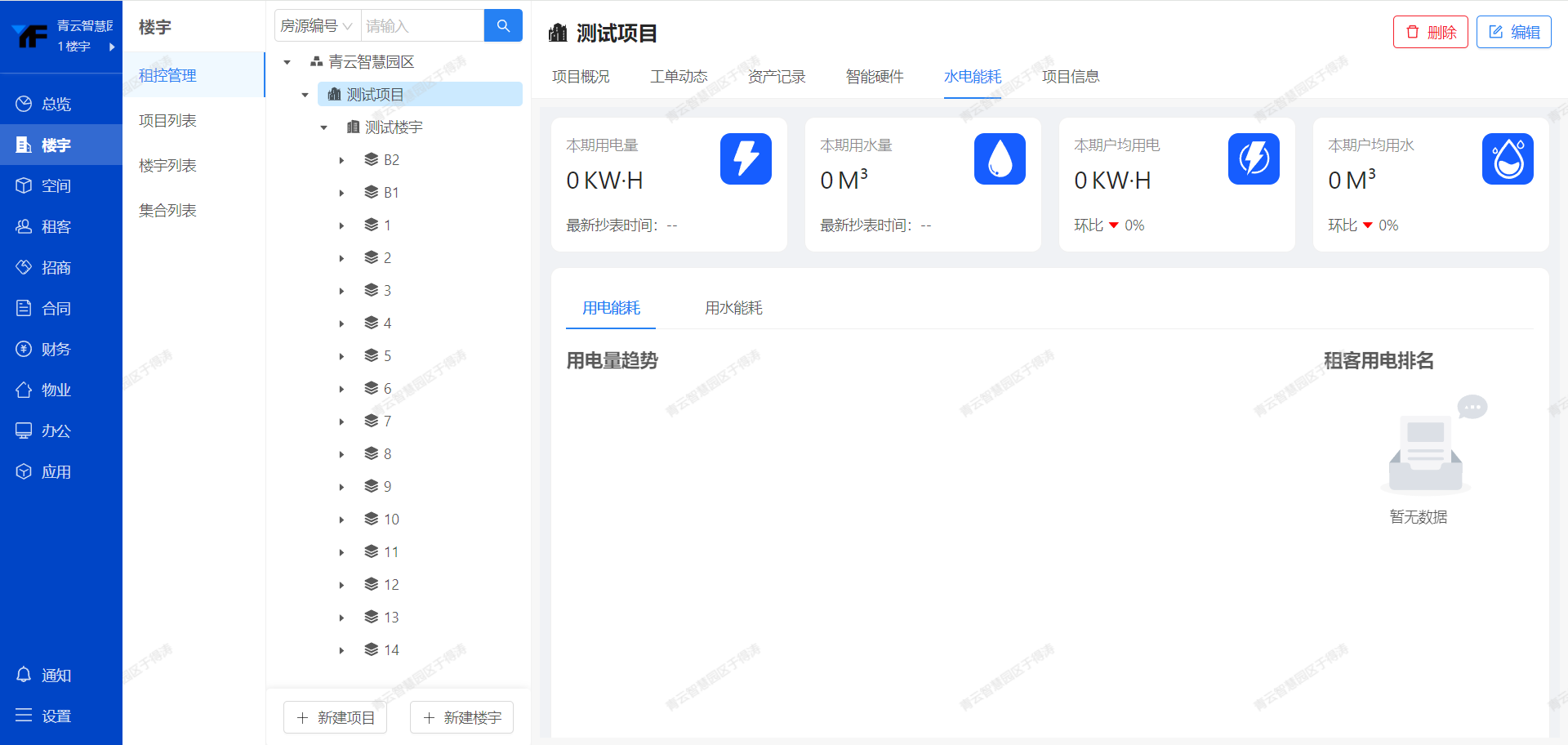Click the blue search magnifier button
Viewport: 1568px width, 745px height.
[503, 25]
